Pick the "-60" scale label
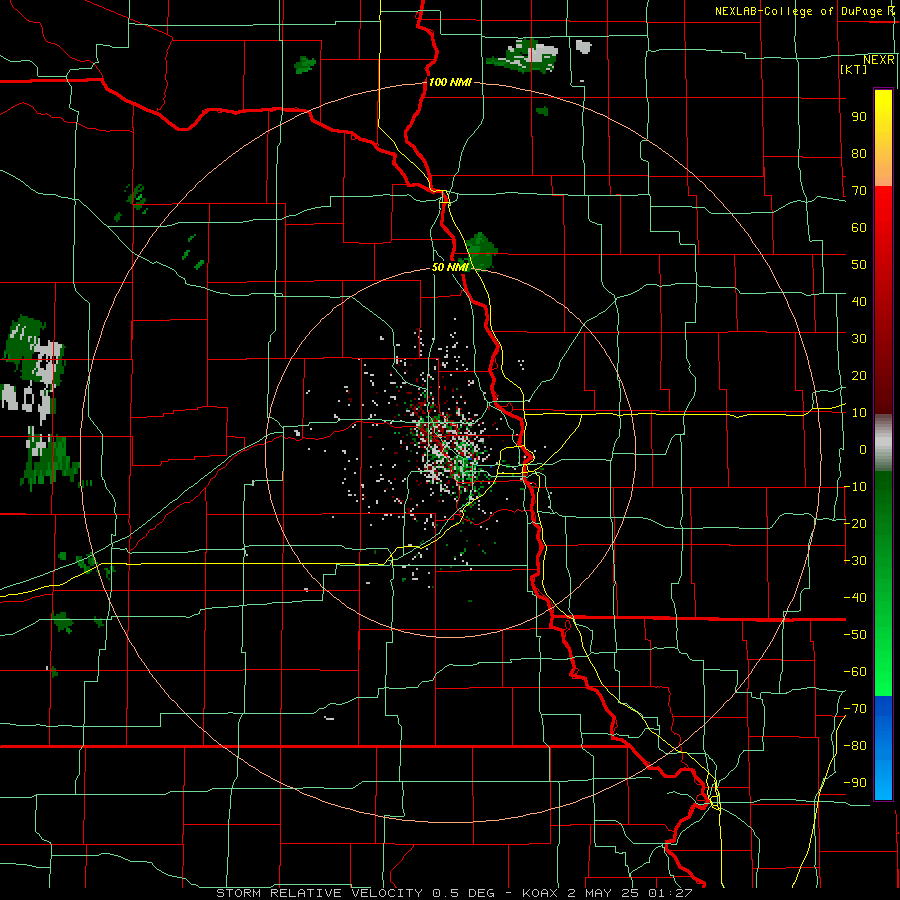This screenshot has height=900, width=900. point(855,672)
